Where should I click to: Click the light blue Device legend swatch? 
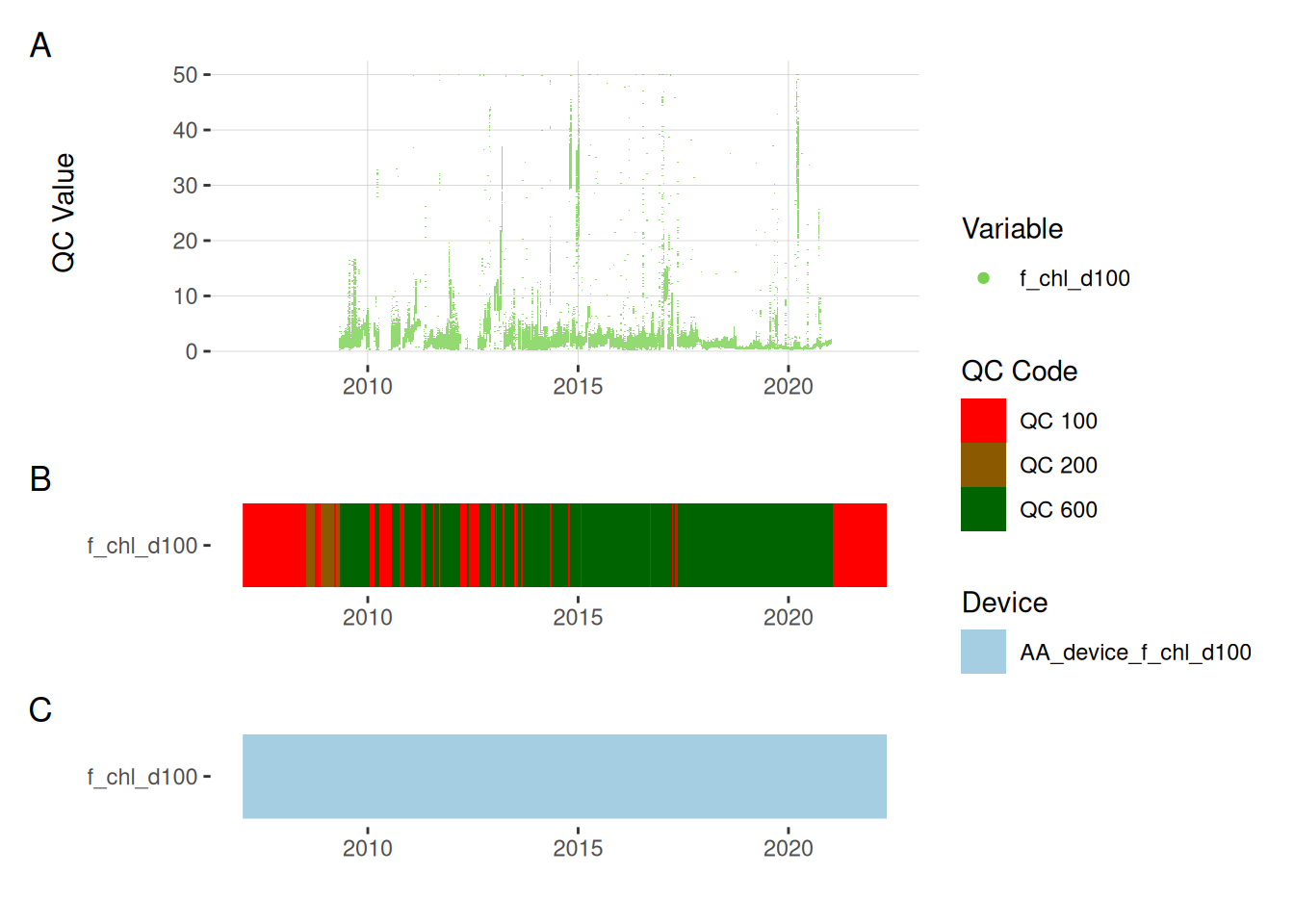983,652
